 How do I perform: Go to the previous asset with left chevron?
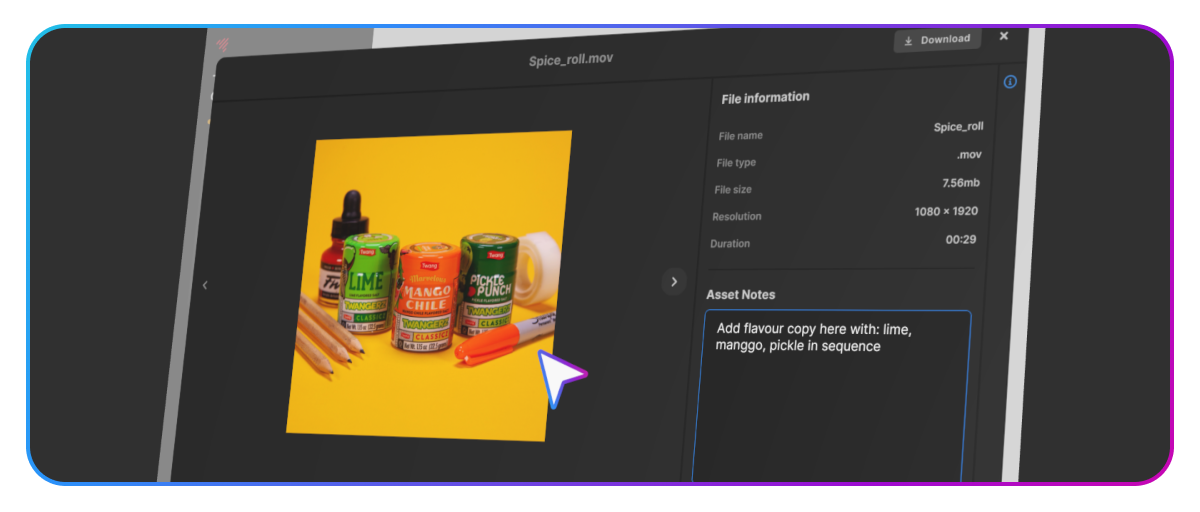[205, 286]
